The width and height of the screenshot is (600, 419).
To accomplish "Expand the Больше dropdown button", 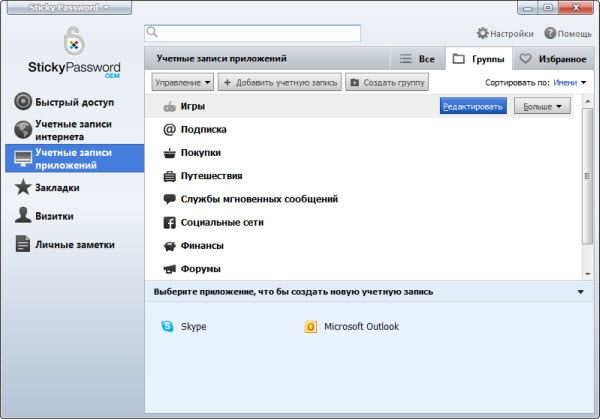I will pos(542,105).
